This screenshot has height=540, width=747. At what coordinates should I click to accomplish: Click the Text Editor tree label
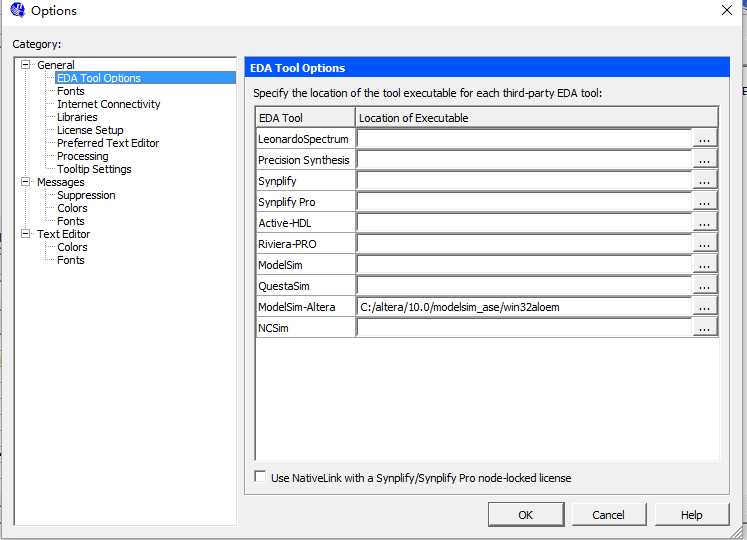pos(63,234)
